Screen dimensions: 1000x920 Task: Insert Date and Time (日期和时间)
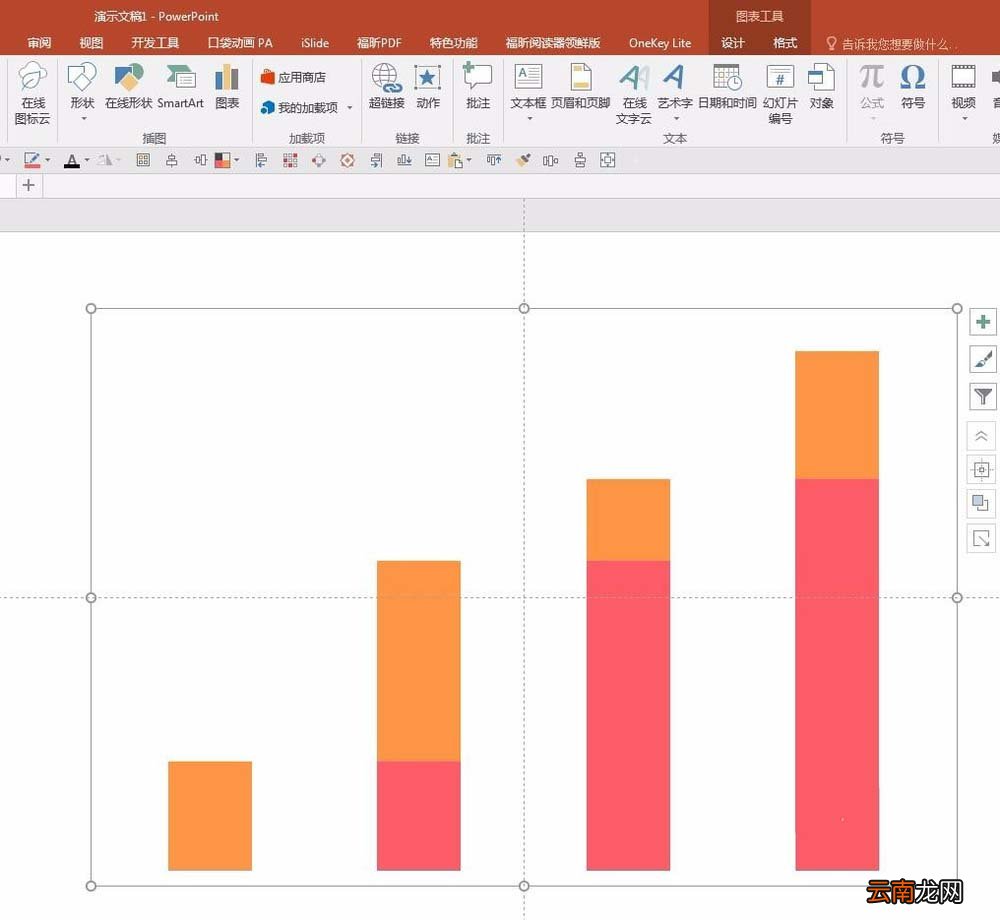pyautogui.click(x=727, y=85)
